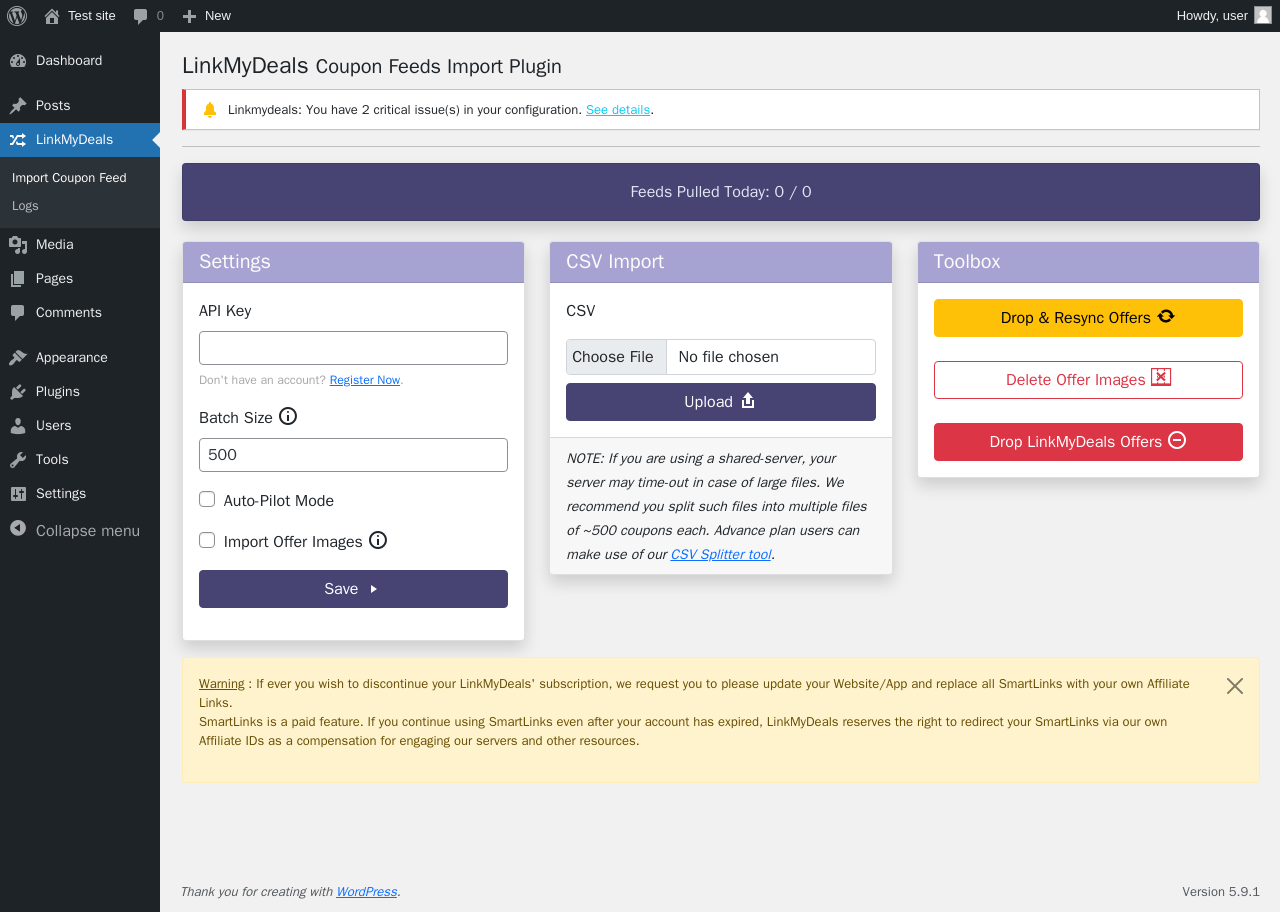Click the Plugins plug icon

(18, 391)
